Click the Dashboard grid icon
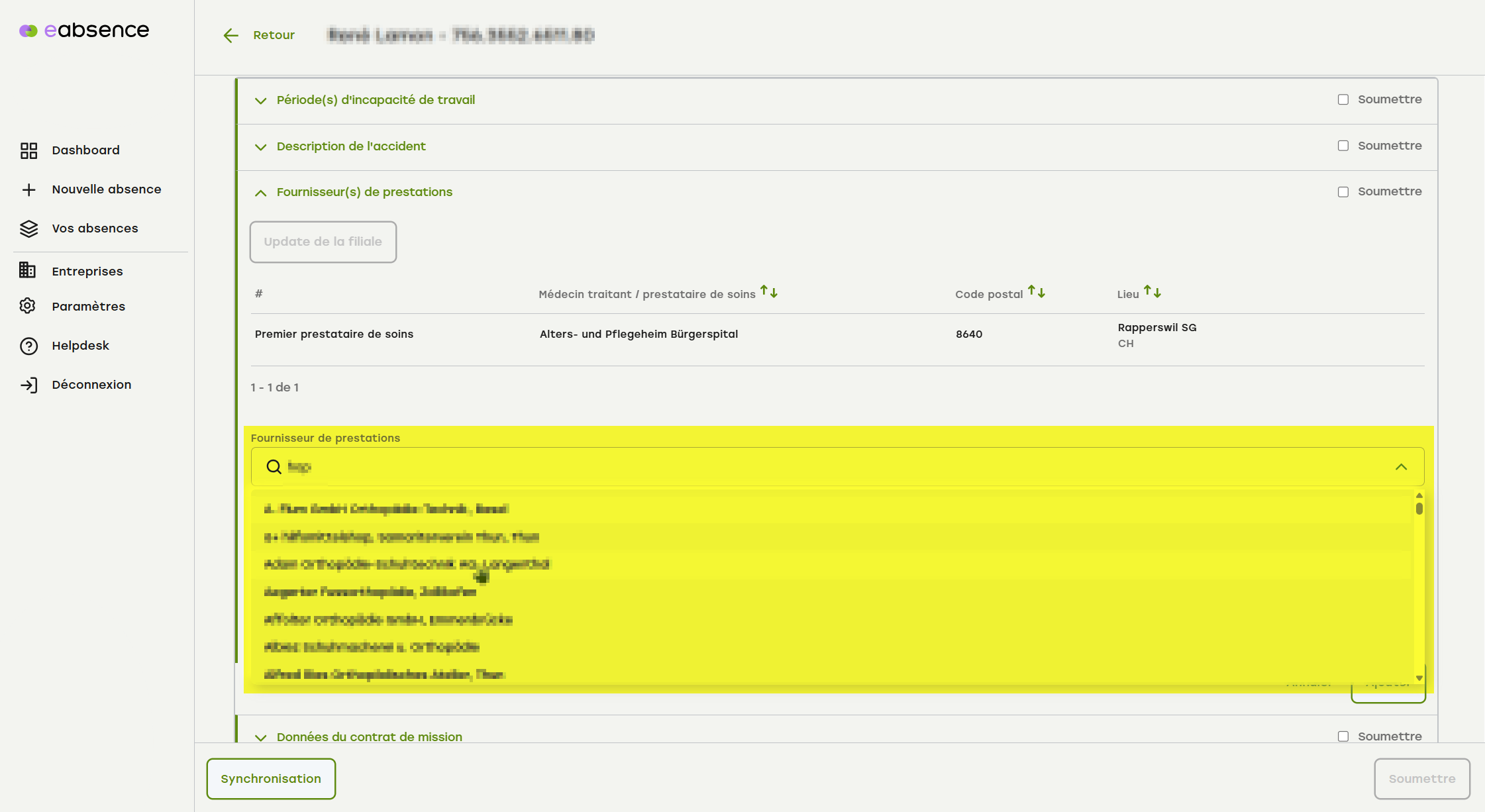 (x=28, y=150)
